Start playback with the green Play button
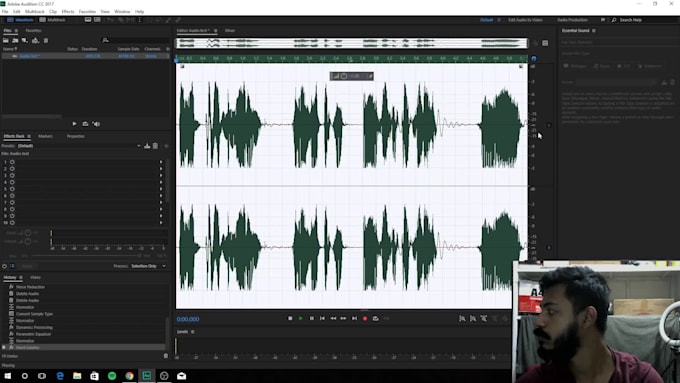Viewport: 680px width, 383px height. 301,318
